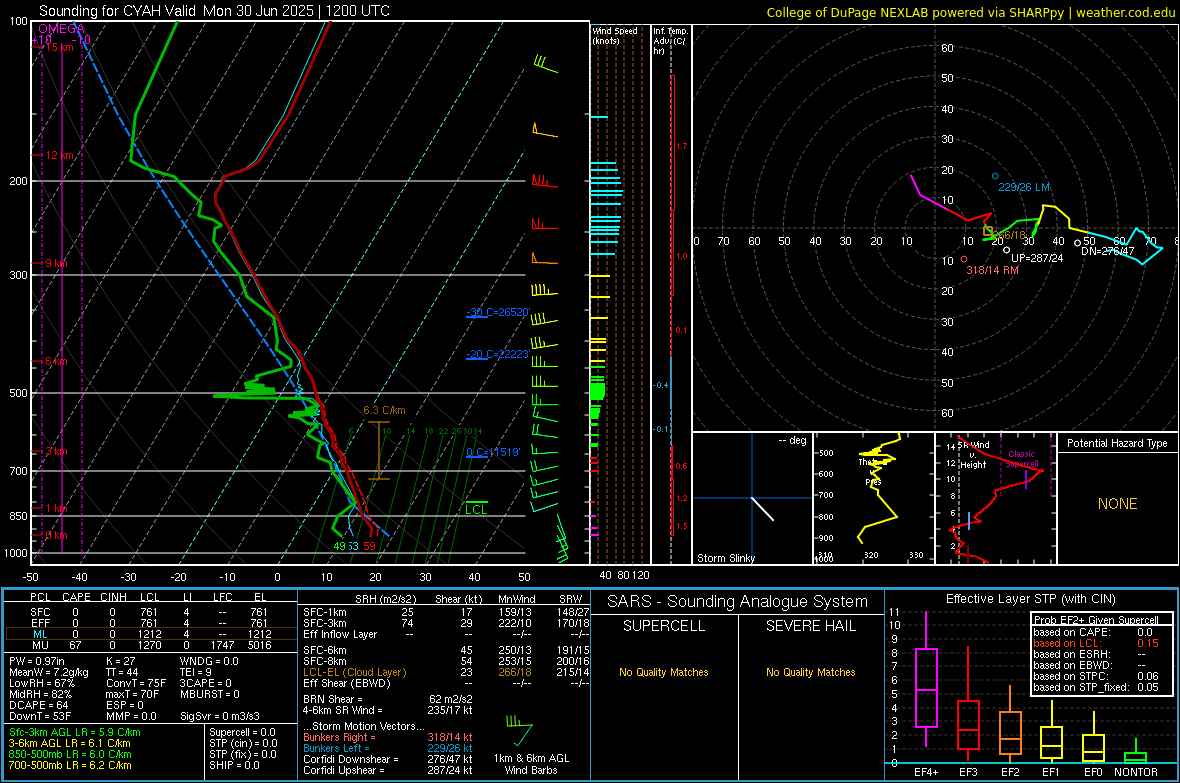Click the 12 km height marker

pyautogui.click(x=59, y=155)
